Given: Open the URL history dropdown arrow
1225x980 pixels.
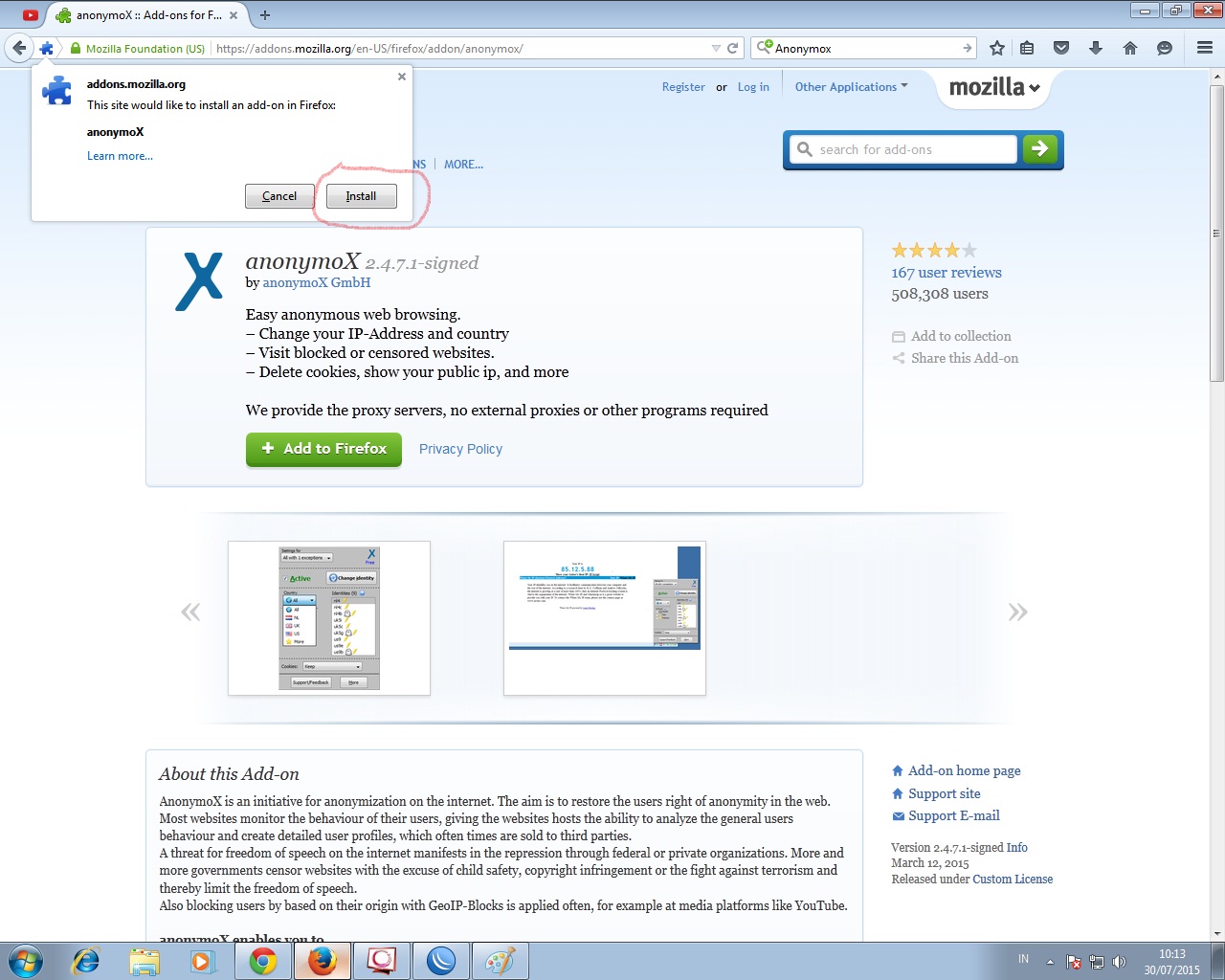Looking at the screenshot, I should (x=716, y=48).
